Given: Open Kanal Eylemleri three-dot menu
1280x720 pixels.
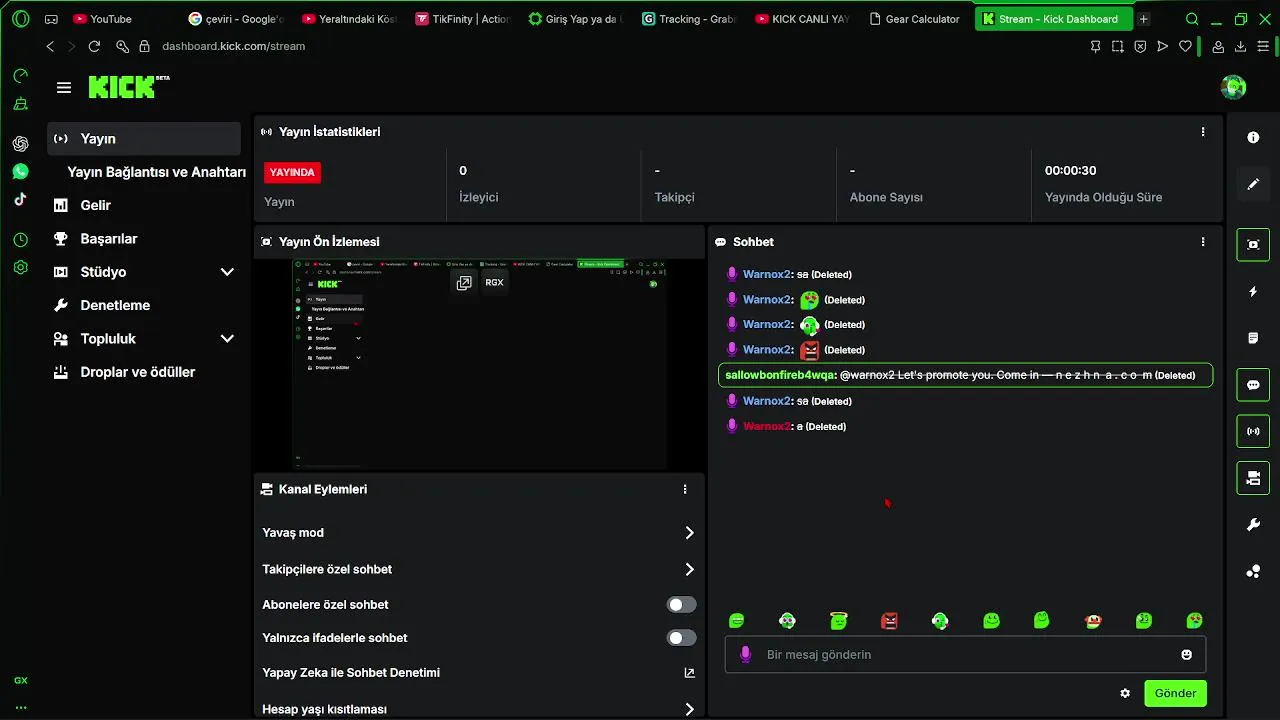Looking at the screenshot, I should (685, 489).
